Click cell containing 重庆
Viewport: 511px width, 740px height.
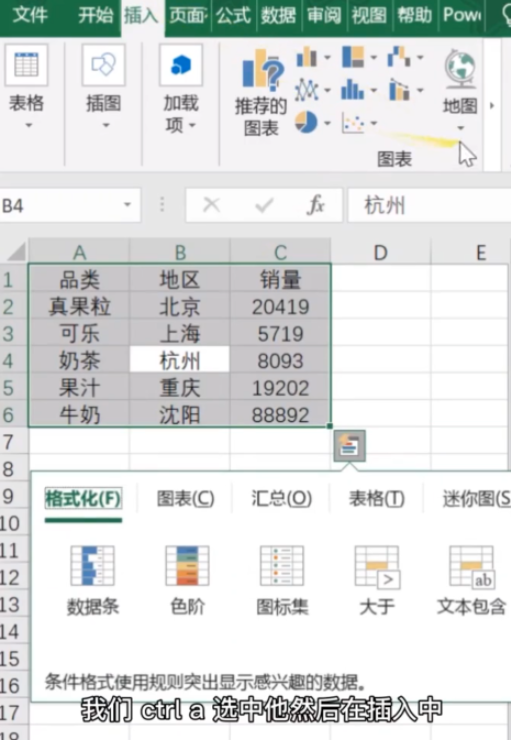[x=180, y=388]
